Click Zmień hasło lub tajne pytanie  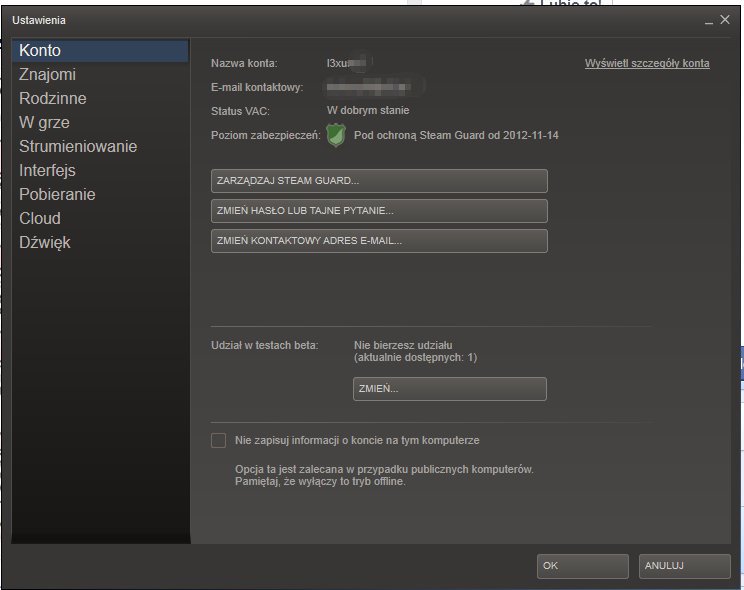coord(379,211)
